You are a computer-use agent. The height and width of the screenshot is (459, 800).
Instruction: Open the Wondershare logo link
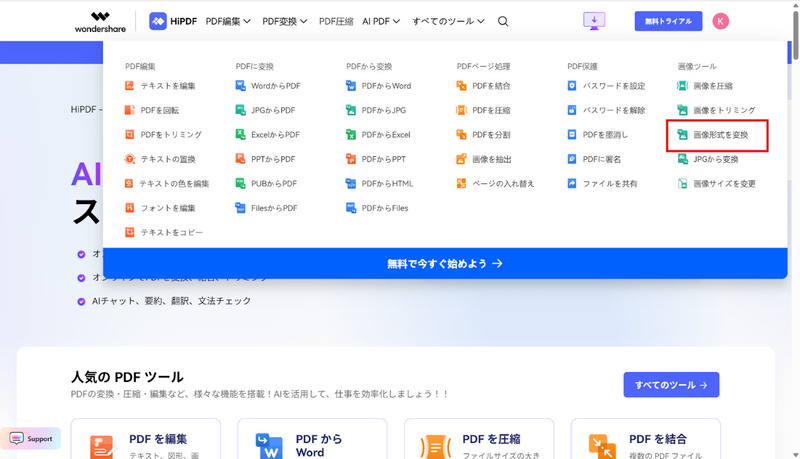click(100, 21)
